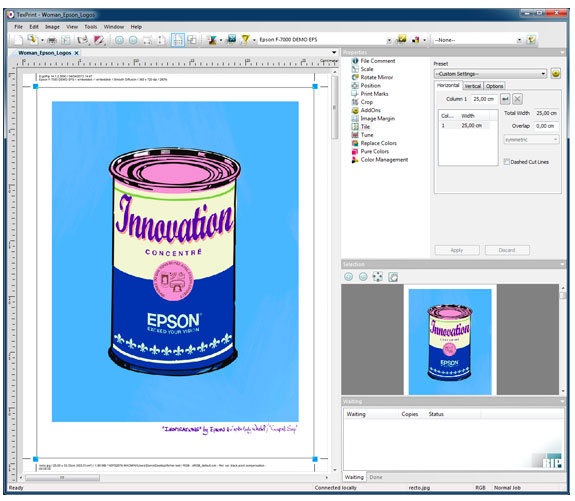This screenshot has width=575, height=501.
Task: Open the File menu
Action: coord(18,27)
